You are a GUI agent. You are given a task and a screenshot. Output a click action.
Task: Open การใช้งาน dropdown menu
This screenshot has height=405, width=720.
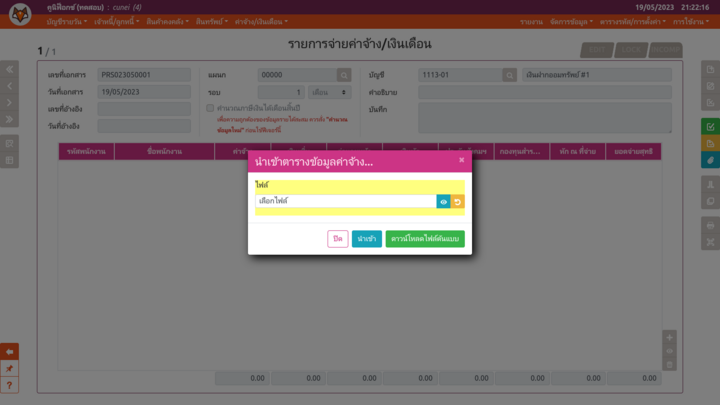coord(691,22)
